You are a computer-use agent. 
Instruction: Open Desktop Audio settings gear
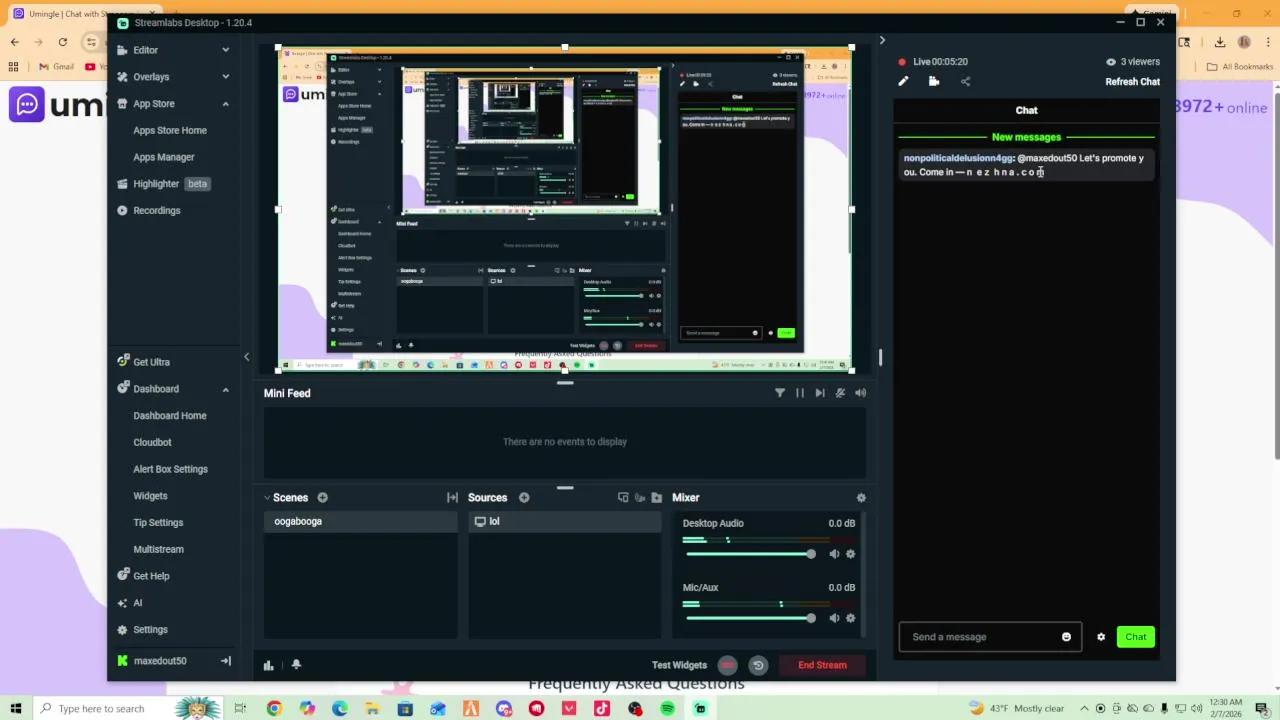click(x=851, y=554)
